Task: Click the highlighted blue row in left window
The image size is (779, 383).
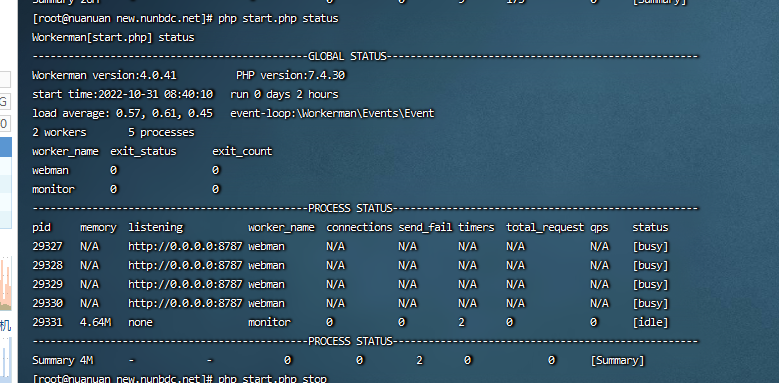Action: (5, 148)
